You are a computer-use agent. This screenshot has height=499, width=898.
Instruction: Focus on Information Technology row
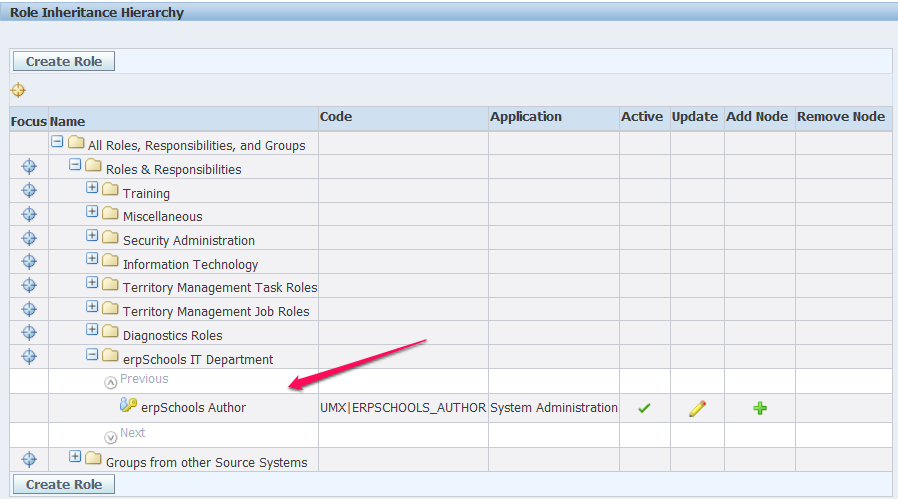tap(29, 262)
